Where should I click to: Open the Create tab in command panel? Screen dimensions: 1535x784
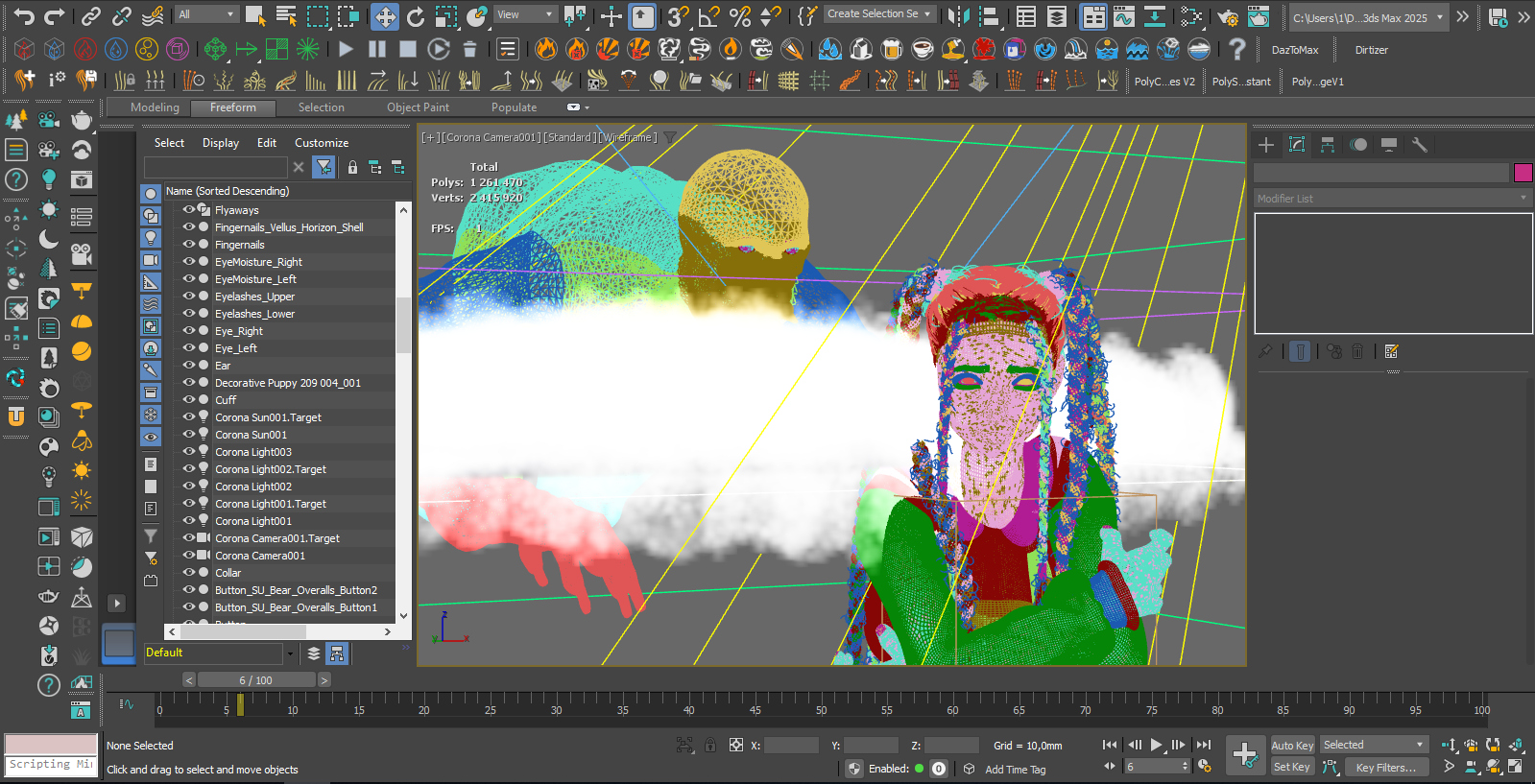pyautogui.click(x=1266, y=145)
